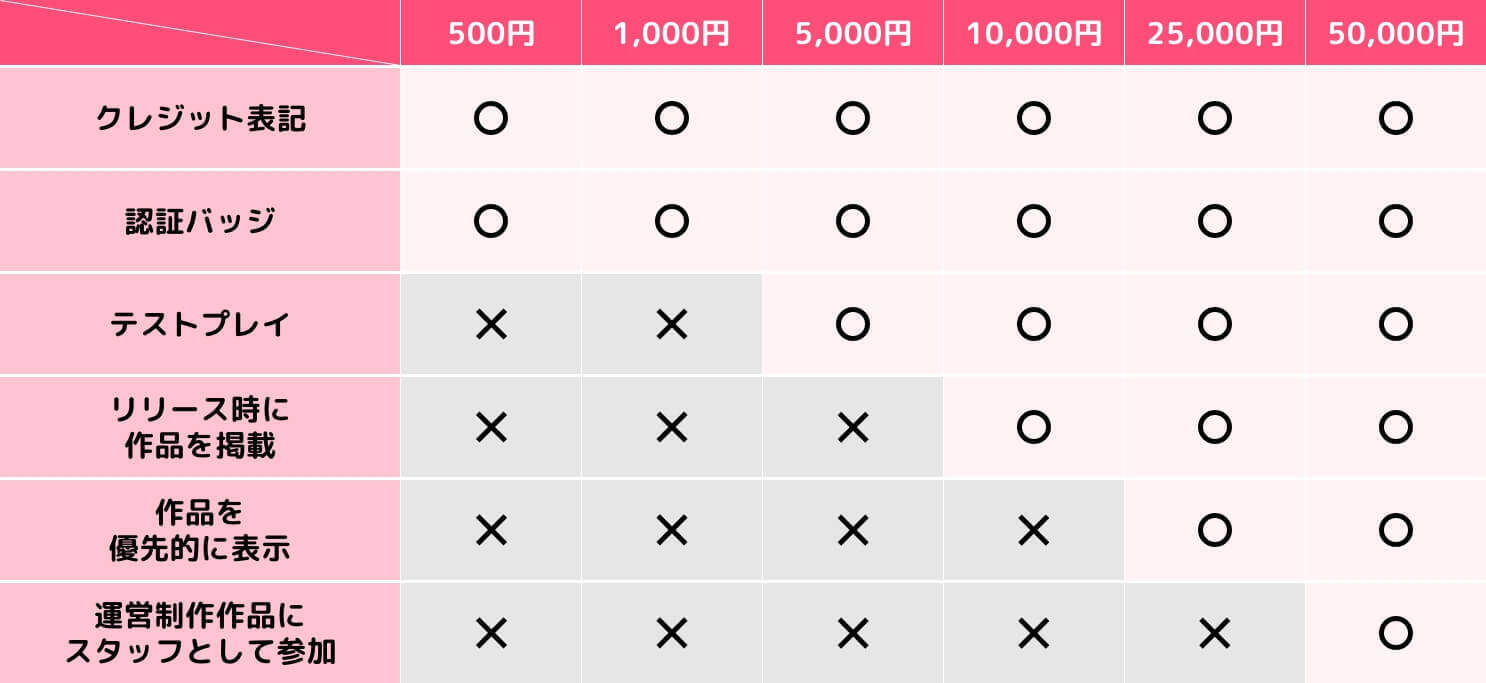Select the 1,000円 column header

pyautogui.click(x=671, y=34)
